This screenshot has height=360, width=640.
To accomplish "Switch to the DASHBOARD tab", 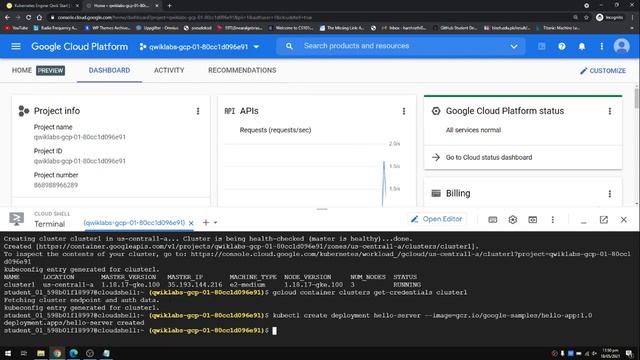I will click(x=109, y=71).
